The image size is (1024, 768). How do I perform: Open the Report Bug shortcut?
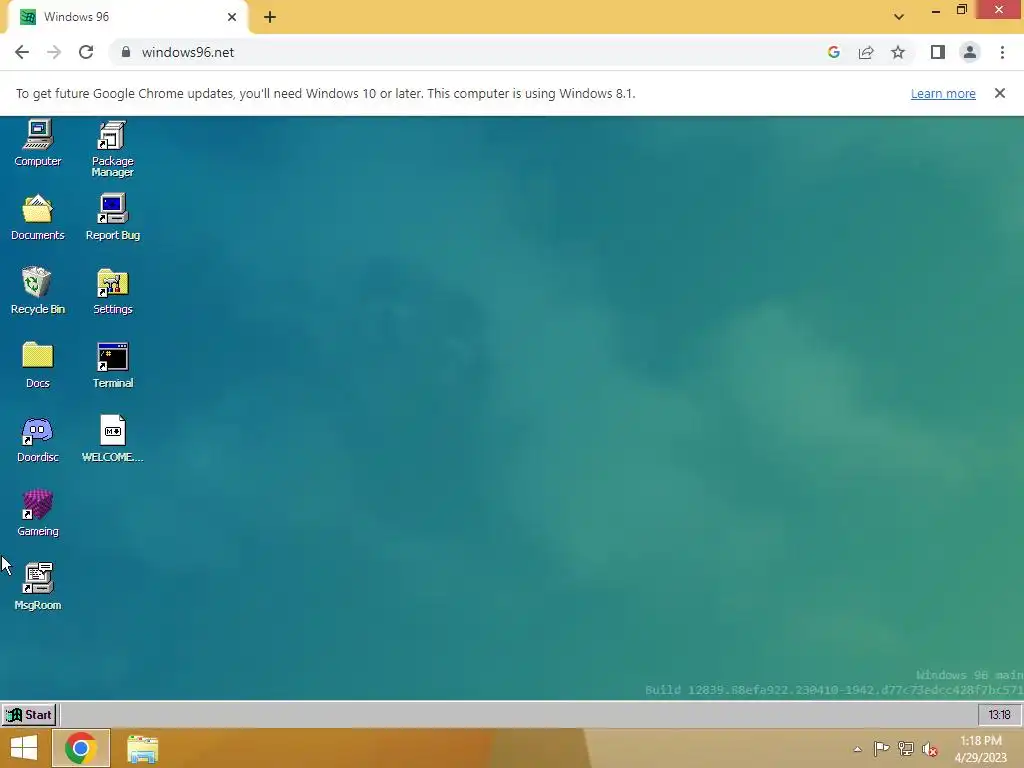112,217
